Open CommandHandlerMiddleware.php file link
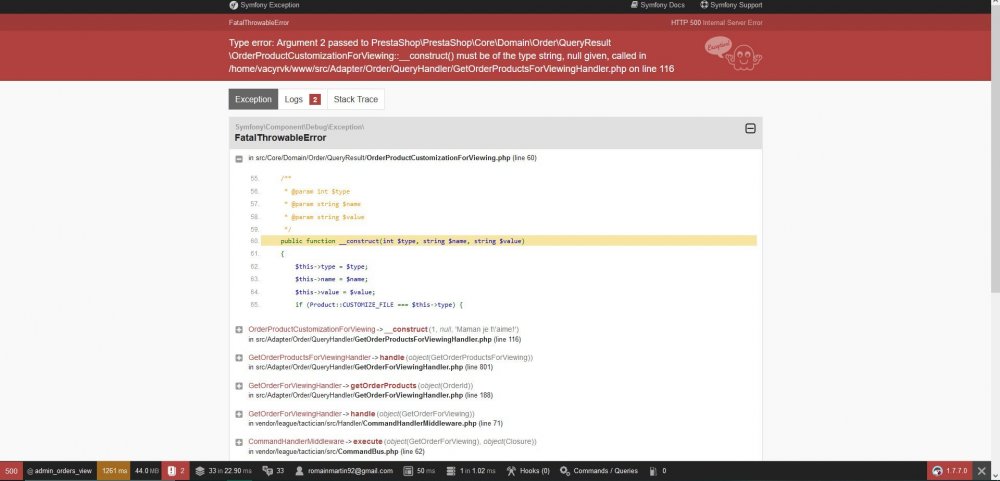Viewport: 1000px width, 481px height. [x=418, y=423]
